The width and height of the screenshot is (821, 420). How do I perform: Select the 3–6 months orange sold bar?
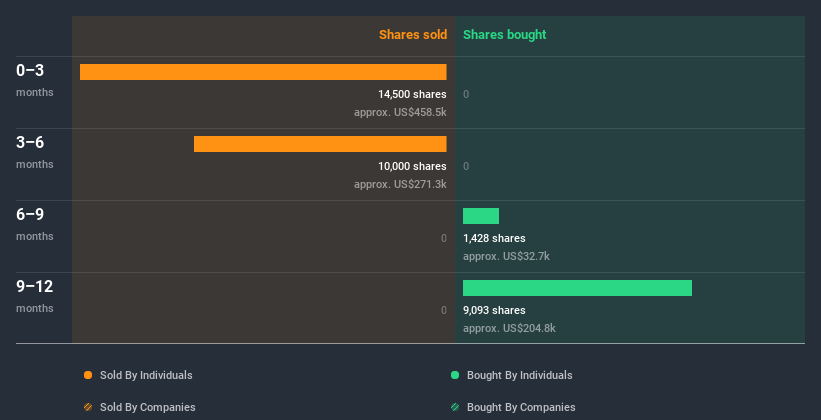[320, 144]
